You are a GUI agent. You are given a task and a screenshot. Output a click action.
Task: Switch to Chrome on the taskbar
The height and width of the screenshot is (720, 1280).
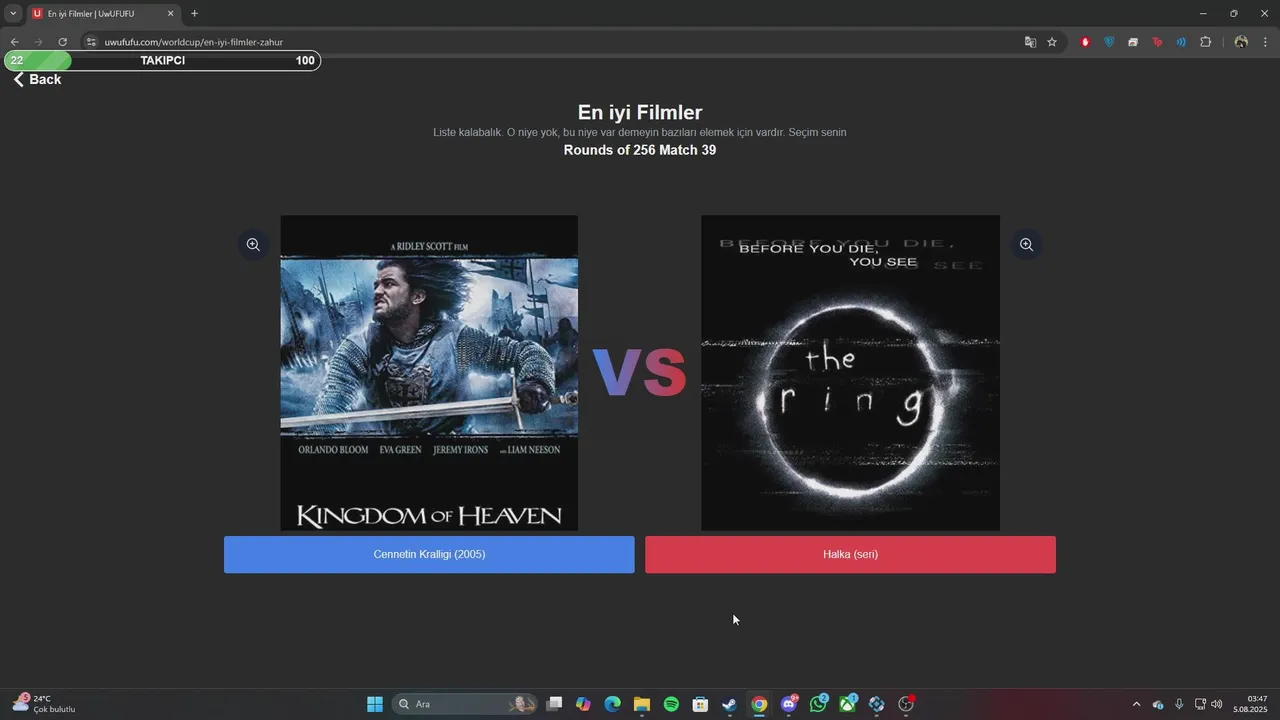[759, 704]
